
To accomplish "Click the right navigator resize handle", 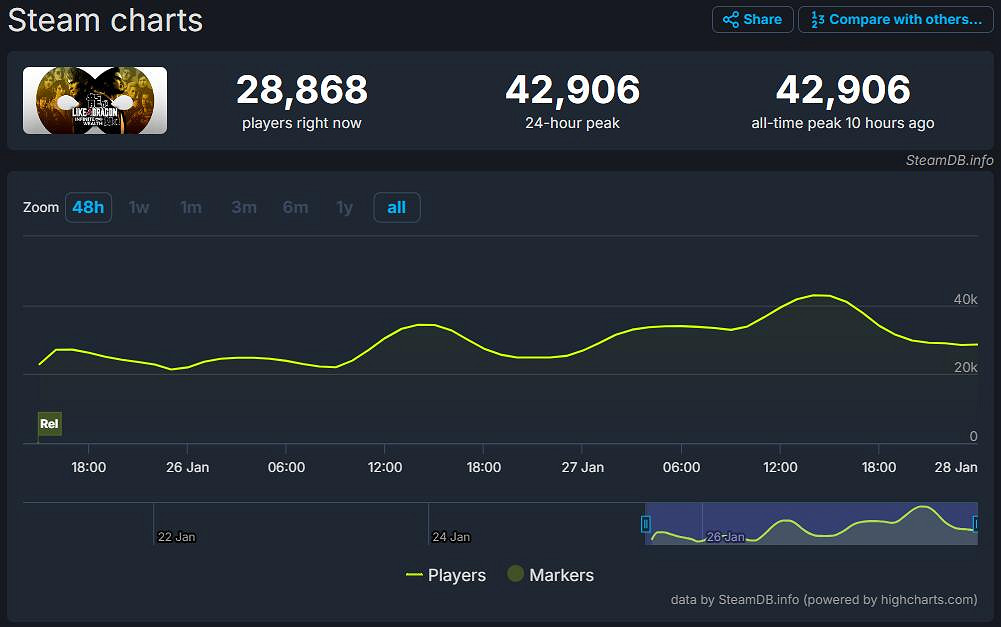I will point(975,523).
